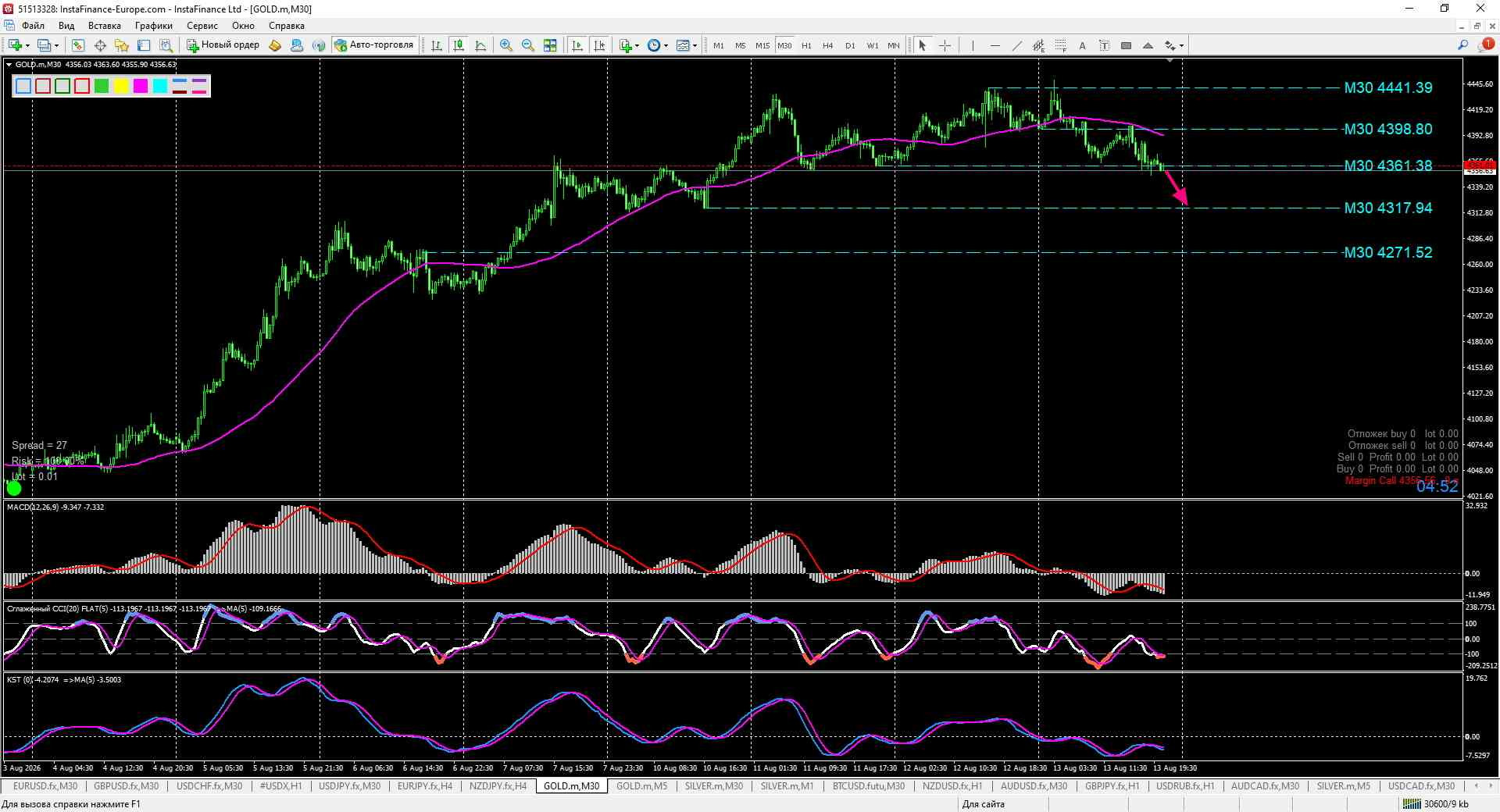Select the trendline drawing tool

pos(1016,45)
